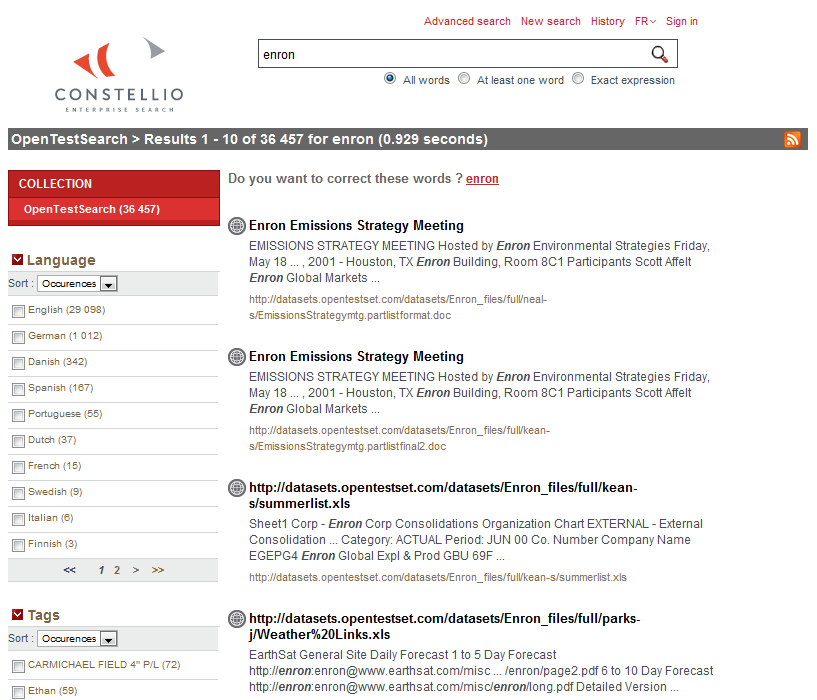Click globe icon beside Weather Links result
The width and height of the screenshot is (817, 700).
tap(237, 618)
